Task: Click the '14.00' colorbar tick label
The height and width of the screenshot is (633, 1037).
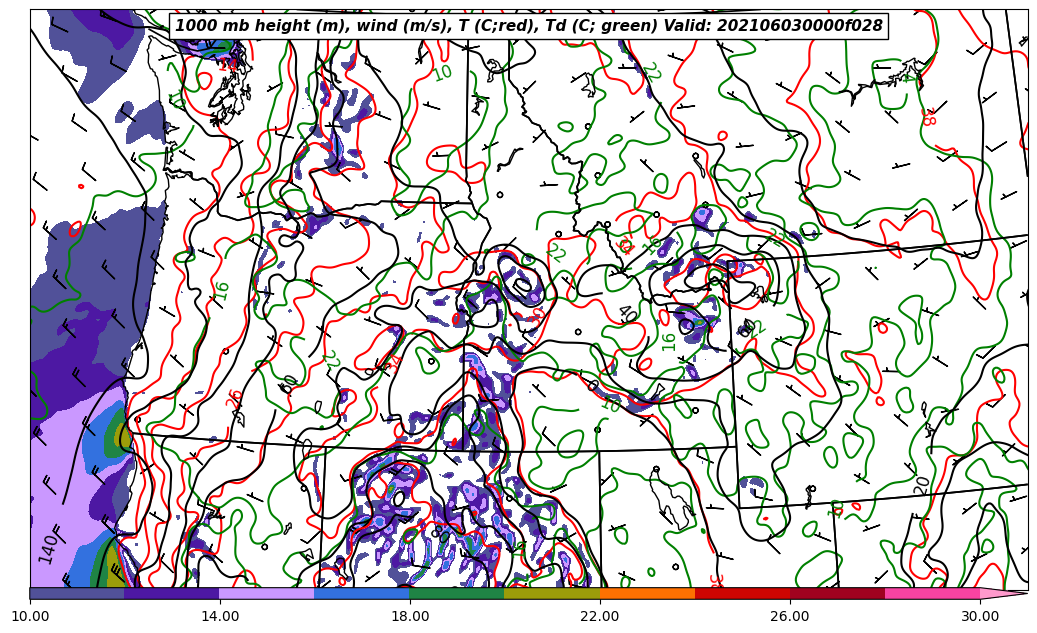Action: 220,616
